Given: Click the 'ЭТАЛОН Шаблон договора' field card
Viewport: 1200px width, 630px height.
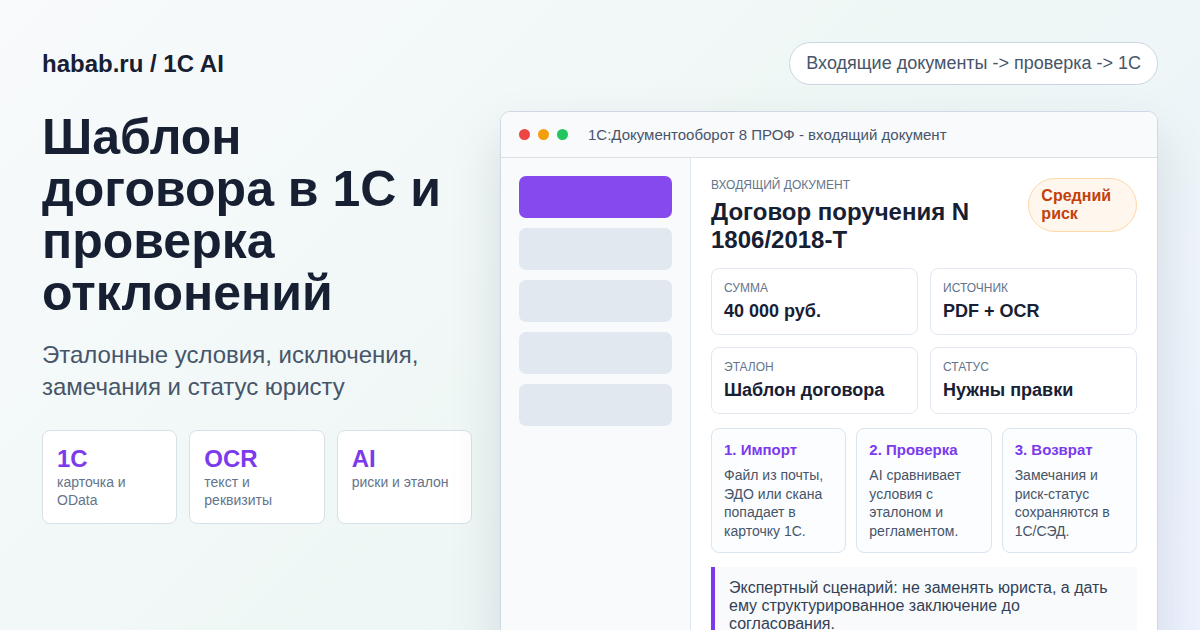Looking at the screenshot, I should [814, 380].
